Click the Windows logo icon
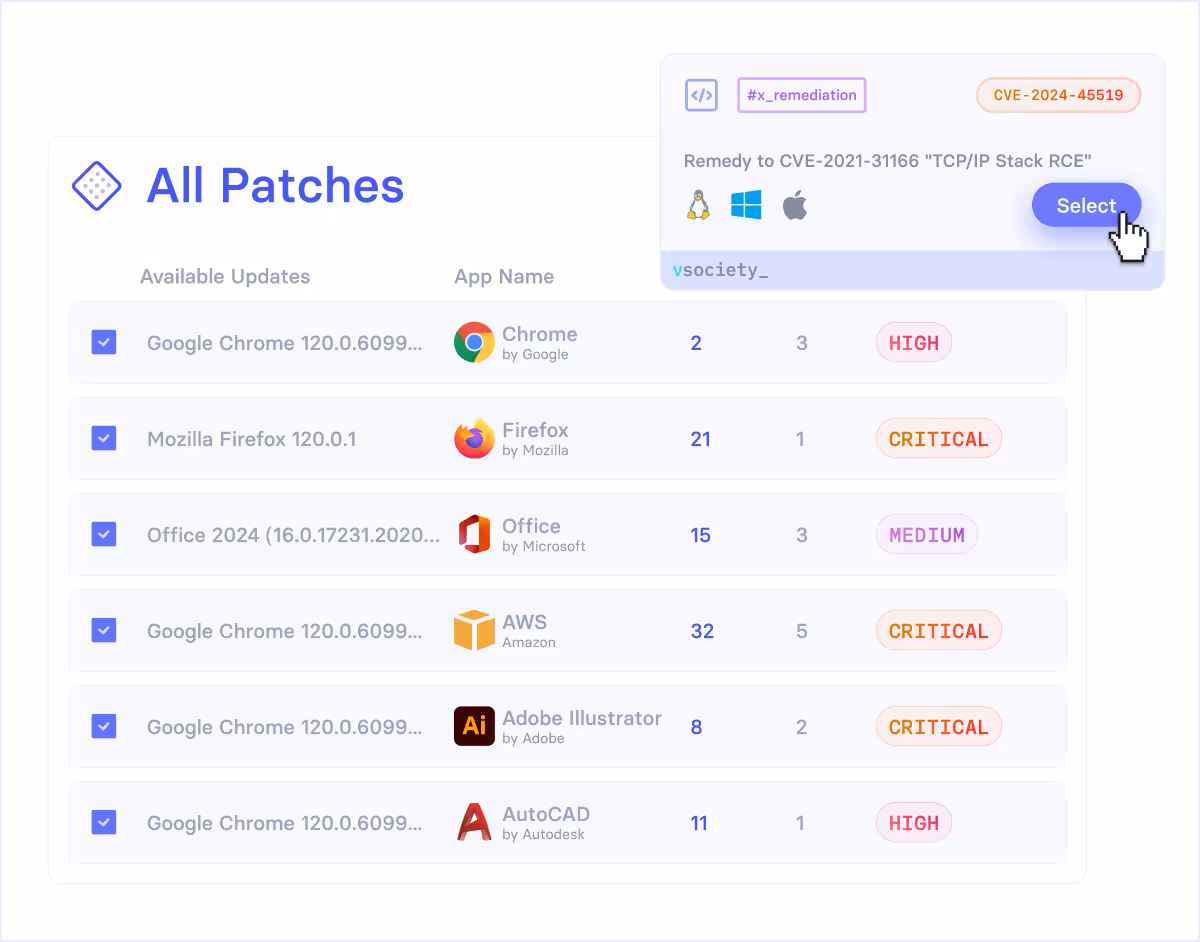1200x942 pixels. click(746, 205)
